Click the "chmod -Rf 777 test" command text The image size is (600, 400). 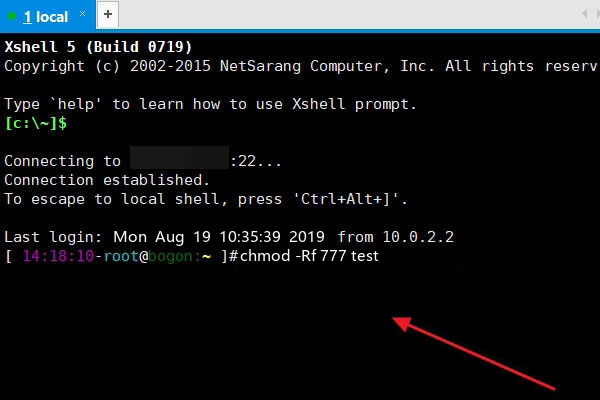click(x=310, y=257)
